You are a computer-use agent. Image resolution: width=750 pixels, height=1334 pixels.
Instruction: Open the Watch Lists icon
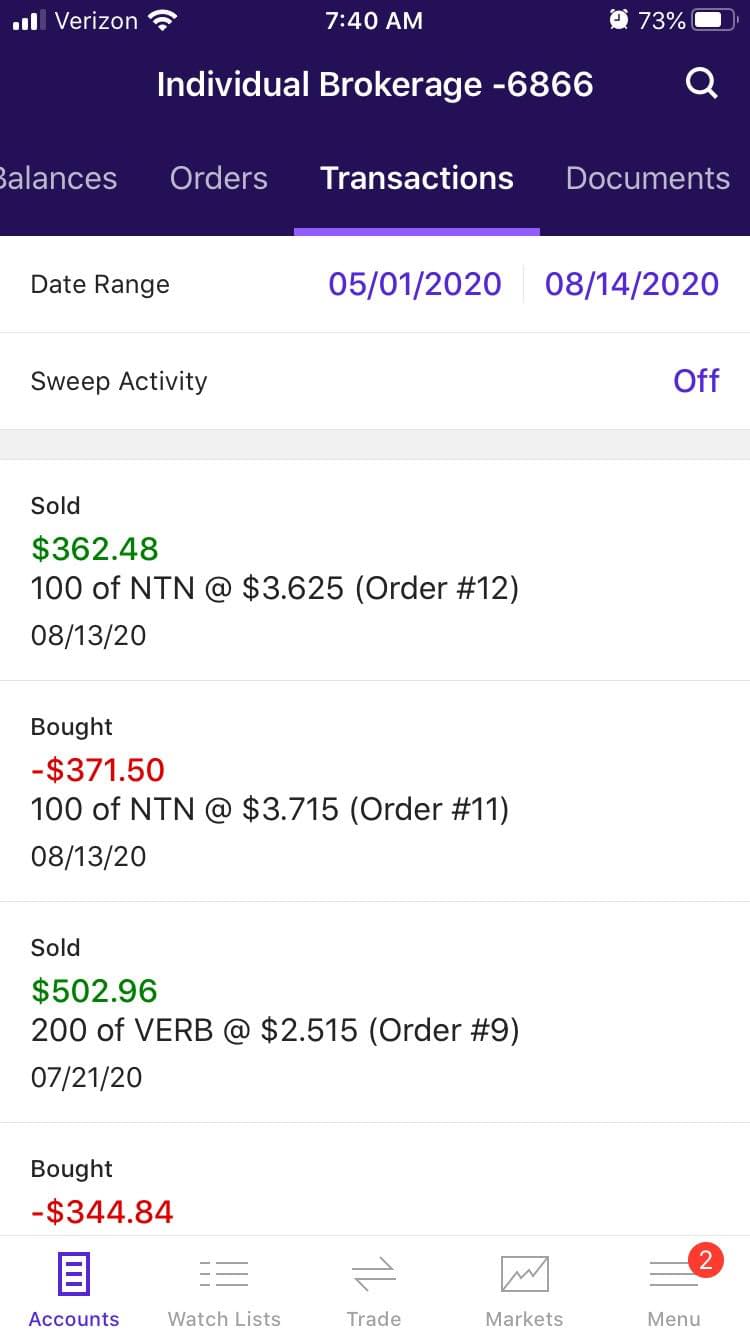click(x=224, y=1274)
